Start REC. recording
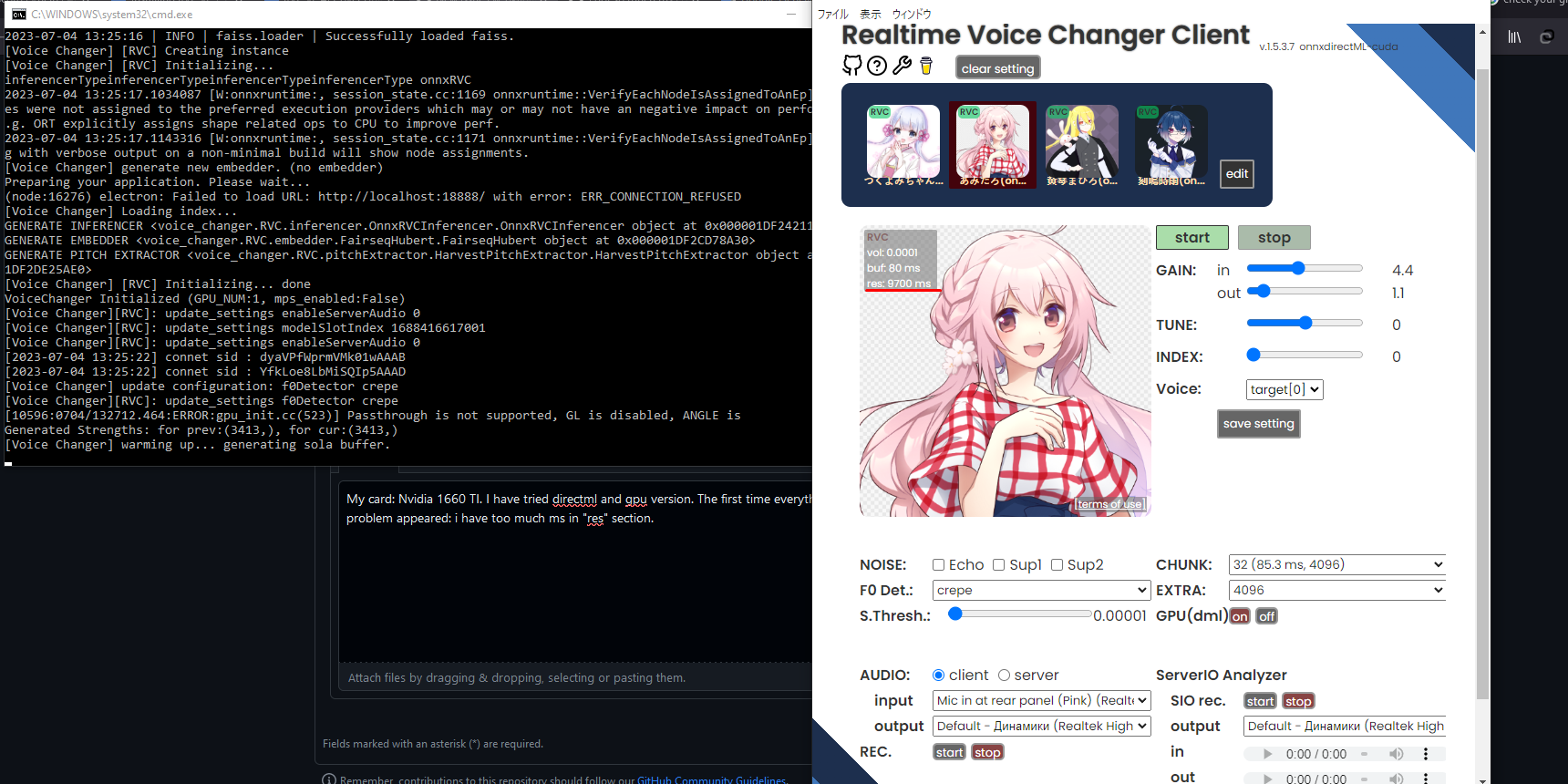The width and height of the screenshot is (1568, 784). [949, 752]
